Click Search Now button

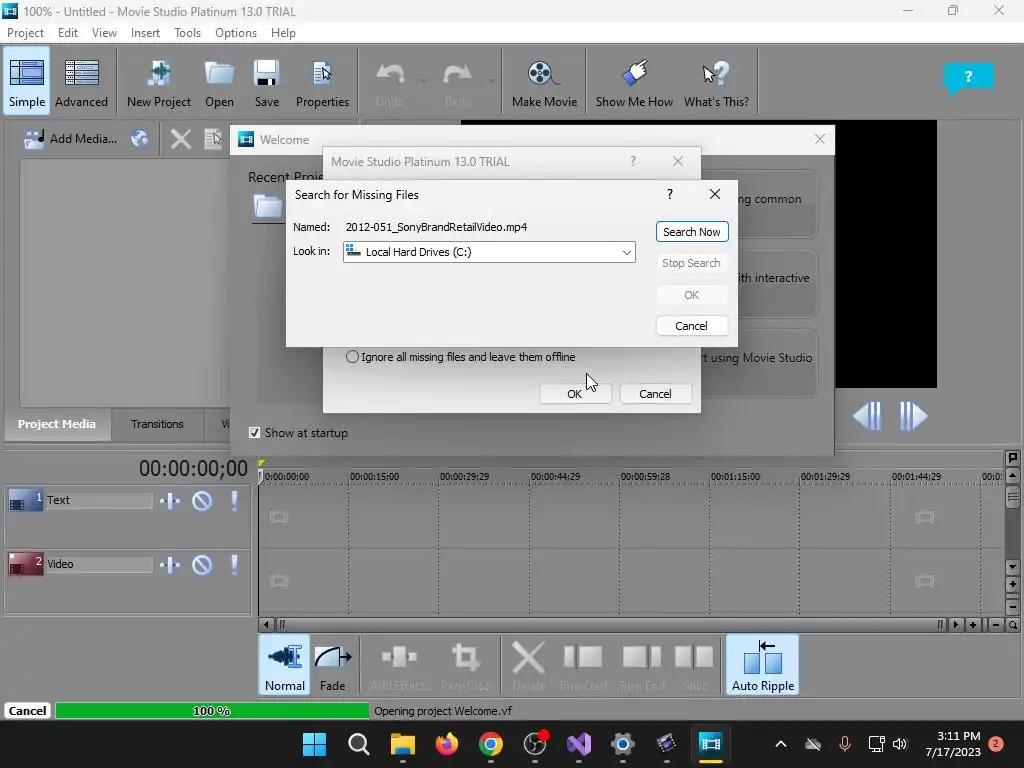[x=692, y=232]
